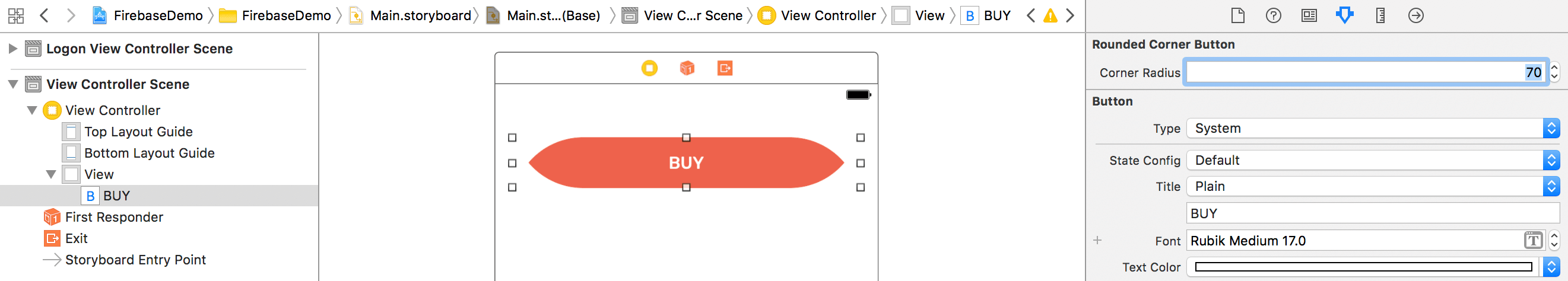Collapse the View tree item
The image size is (1568, 281).
(x=51, y=174)
